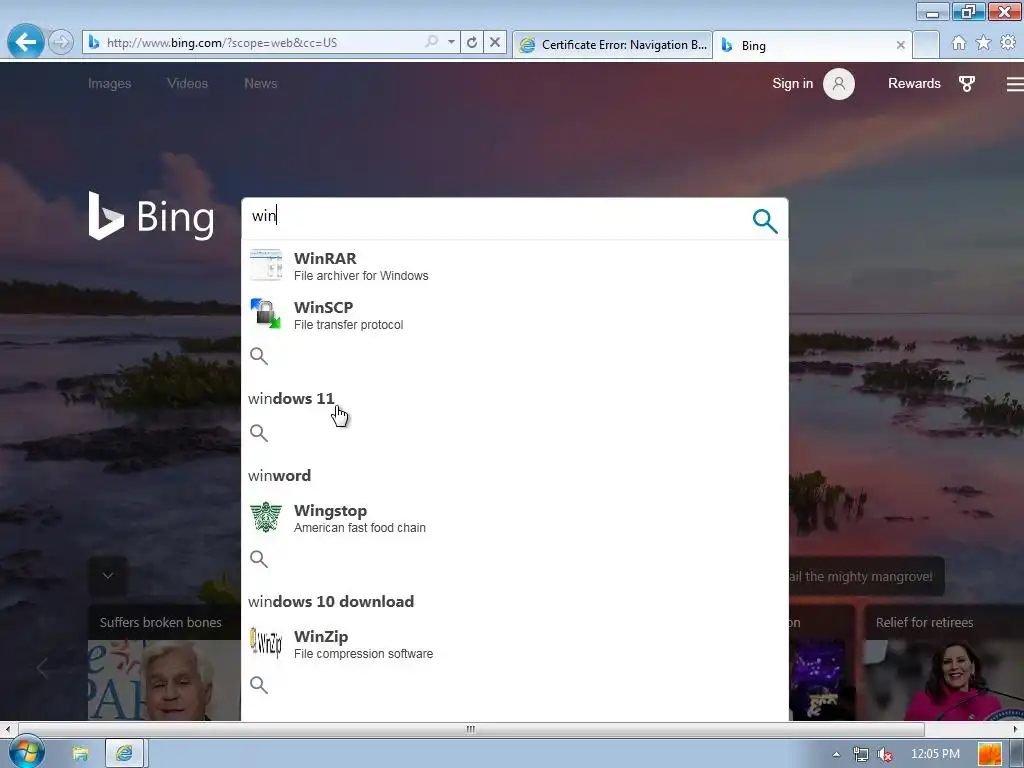1024x768 pixels.
Task: Click the mighty mangrove image caption
Action: tap(866, 577)
